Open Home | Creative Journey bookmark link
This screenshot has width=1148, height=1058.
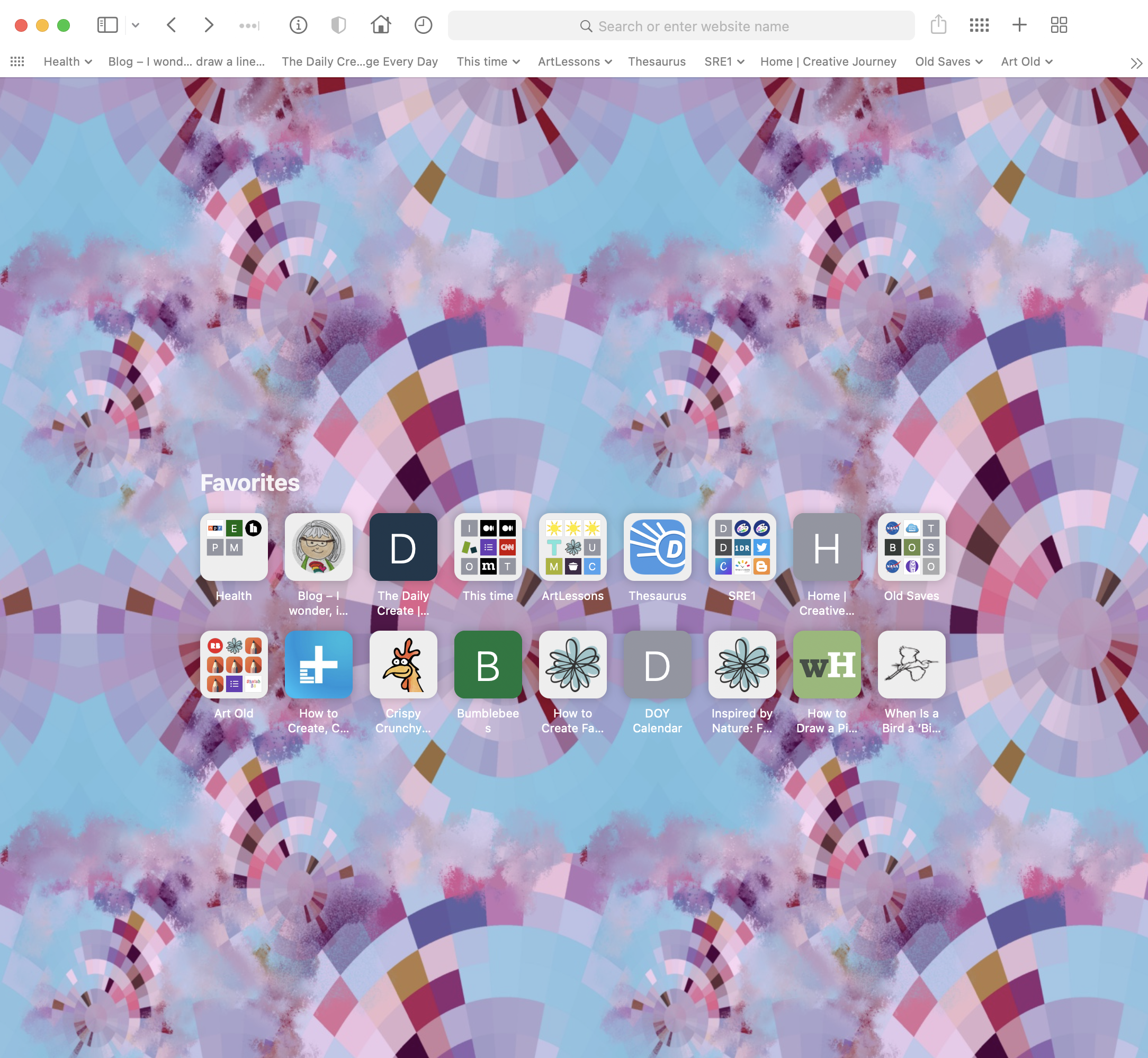[828, 62]
